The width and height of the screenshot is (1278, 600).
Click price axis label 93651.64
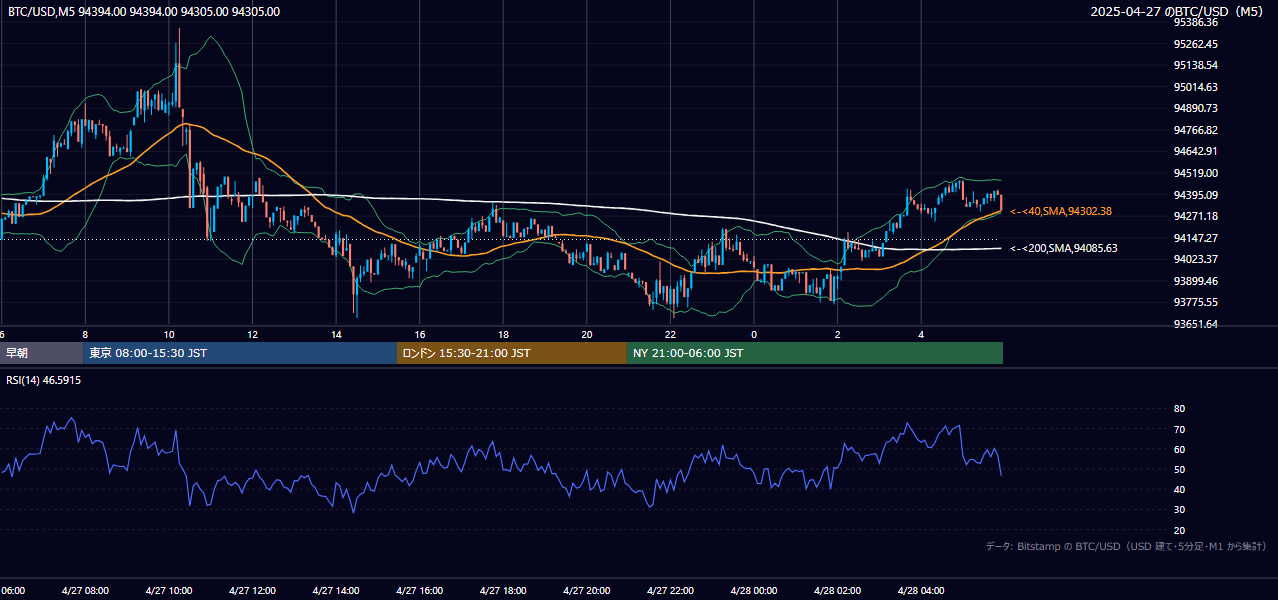coord(1195,323)
